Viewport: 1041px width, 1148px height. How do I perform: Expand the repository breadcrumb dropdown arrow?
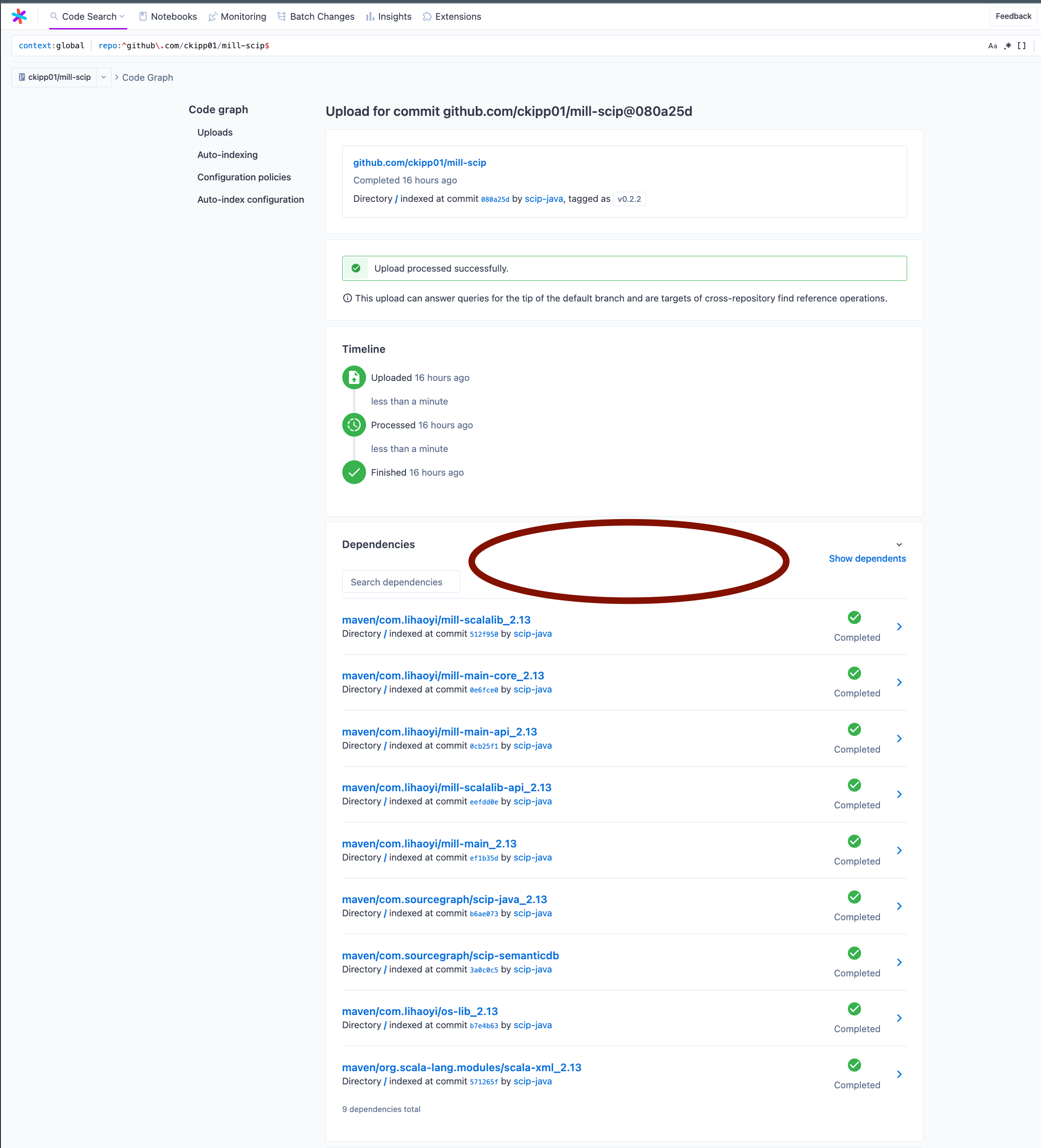(x=104, y=77)
